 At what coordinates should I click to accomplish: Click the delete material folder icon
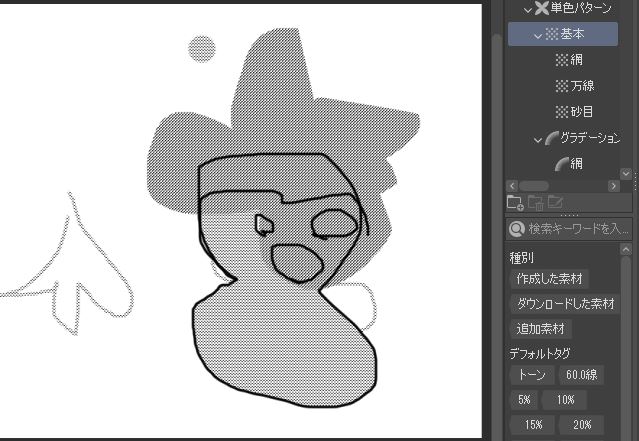click(535, 203)
